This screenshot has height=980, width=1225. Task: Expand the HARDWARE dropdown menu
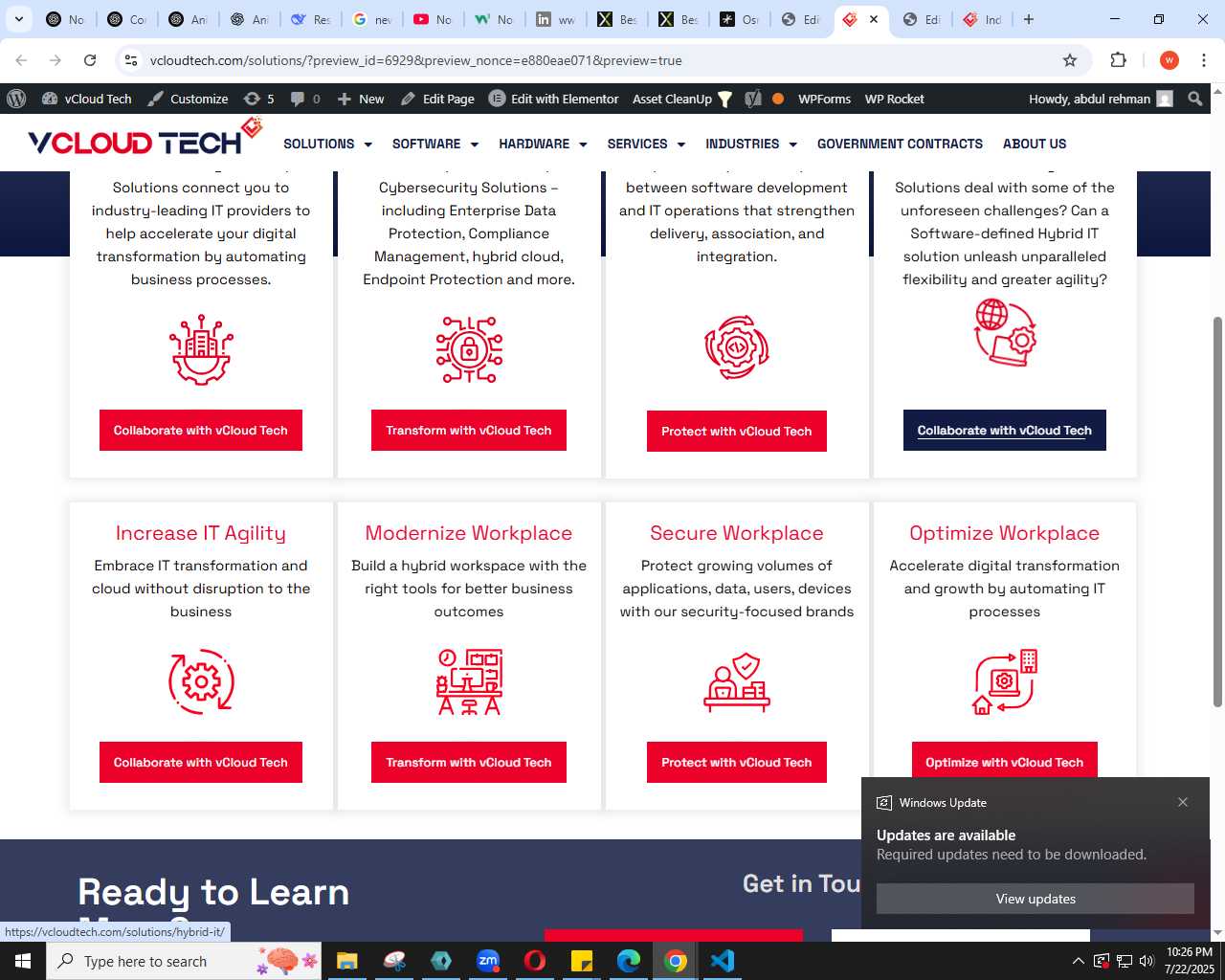click(x=543, y=144)
